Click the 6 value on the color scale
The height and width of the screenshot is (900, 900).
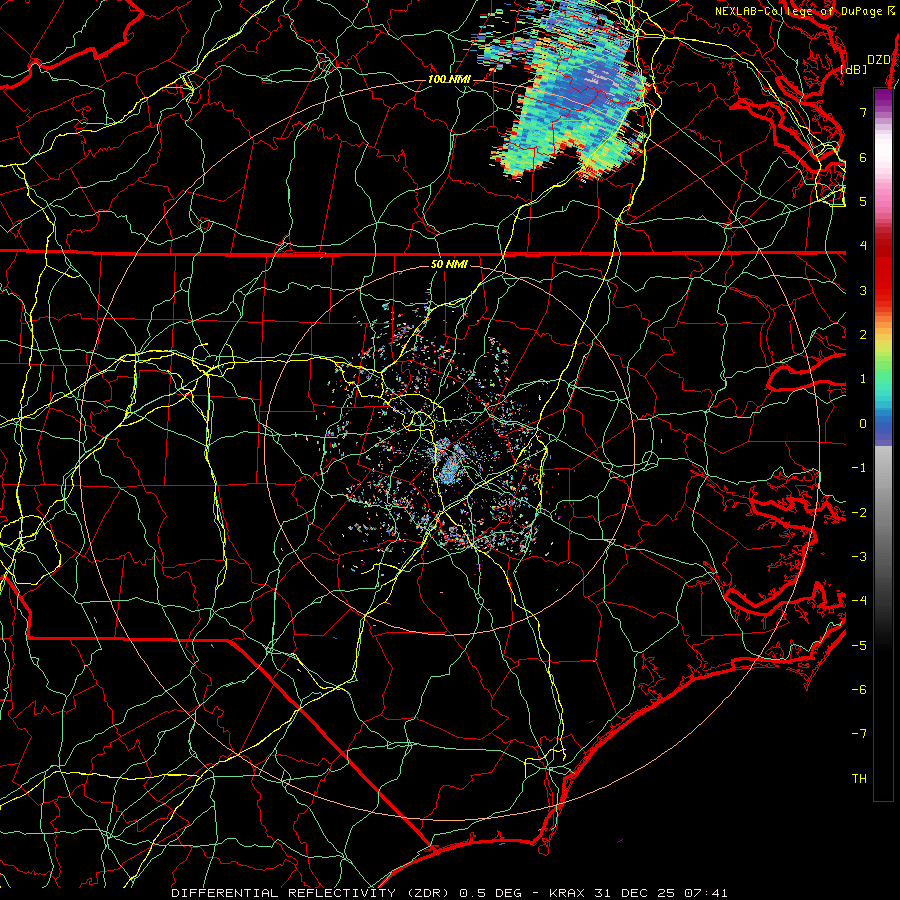pos(863,157)
